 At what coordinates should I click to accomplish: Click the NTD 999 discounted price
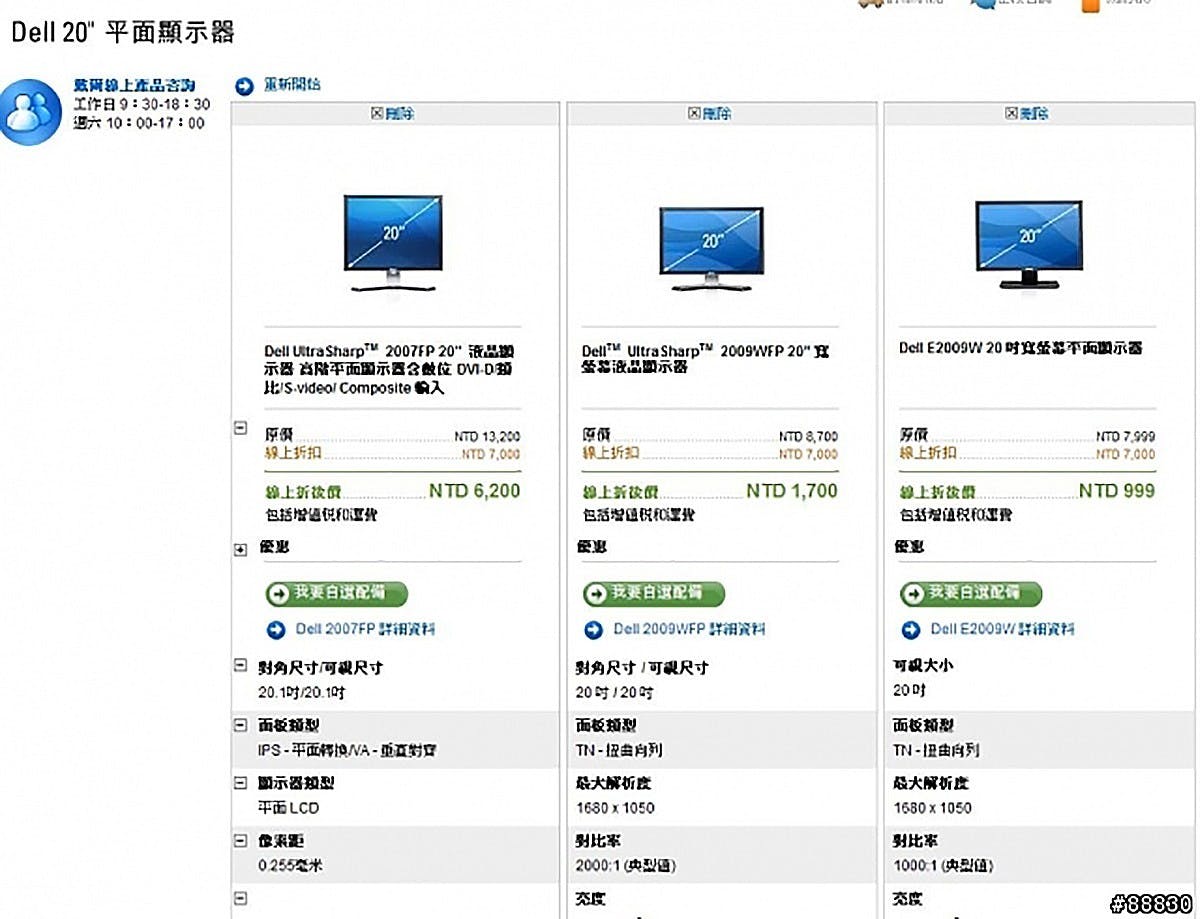point(1117,491)
